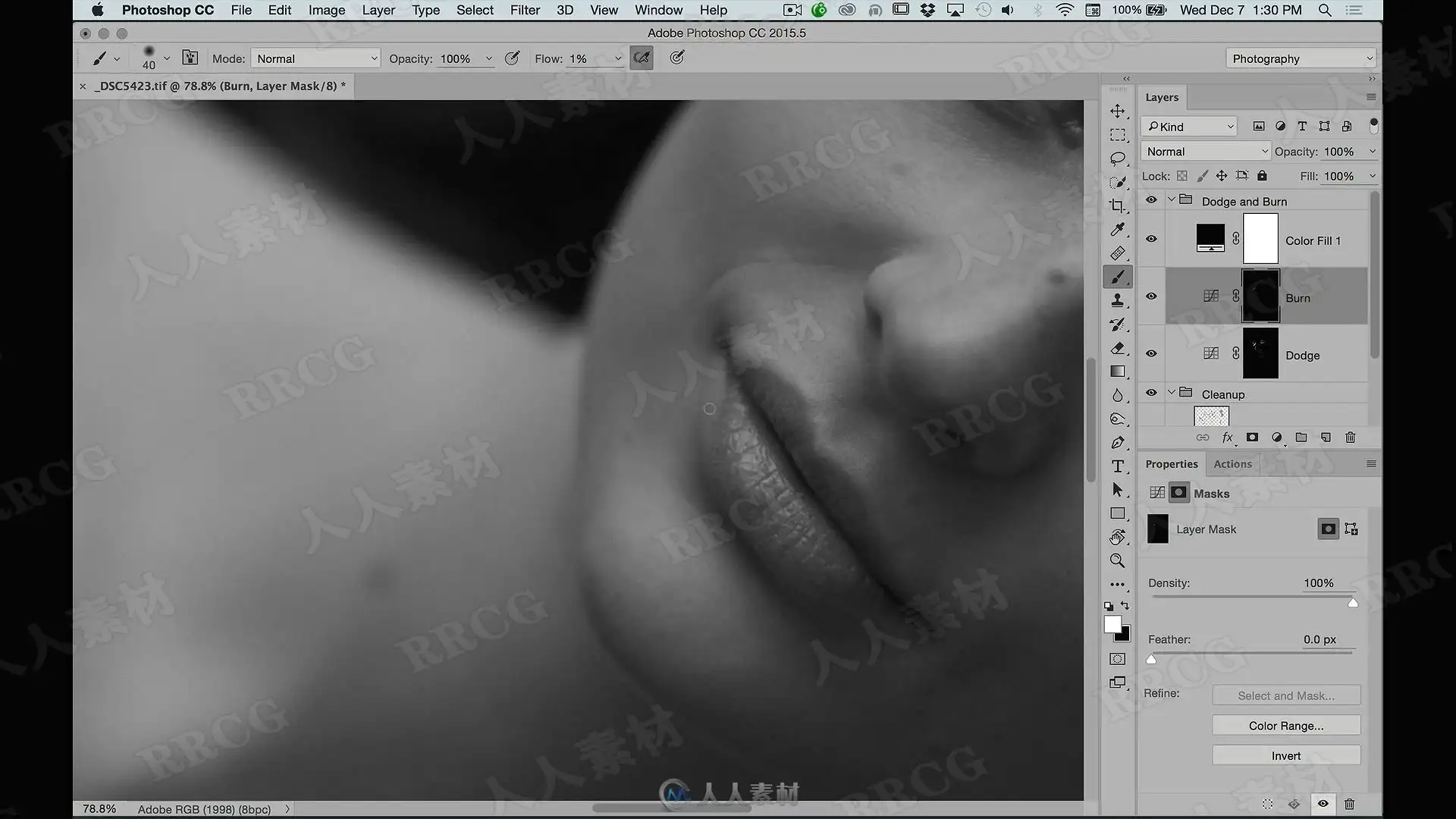Click the Invert button

[1286, 756]
